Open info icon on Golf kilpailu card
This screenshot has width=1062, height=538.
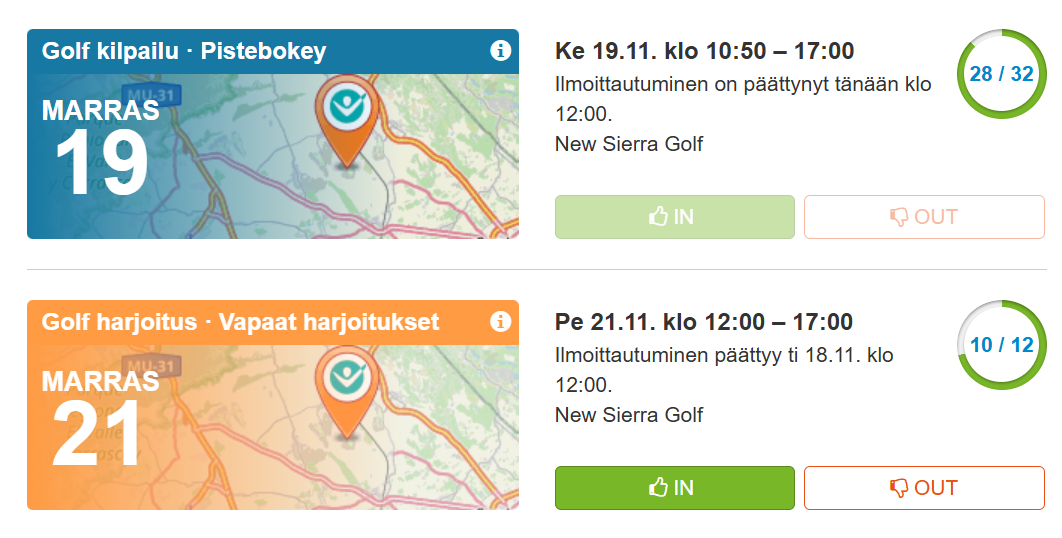[501, 51]
